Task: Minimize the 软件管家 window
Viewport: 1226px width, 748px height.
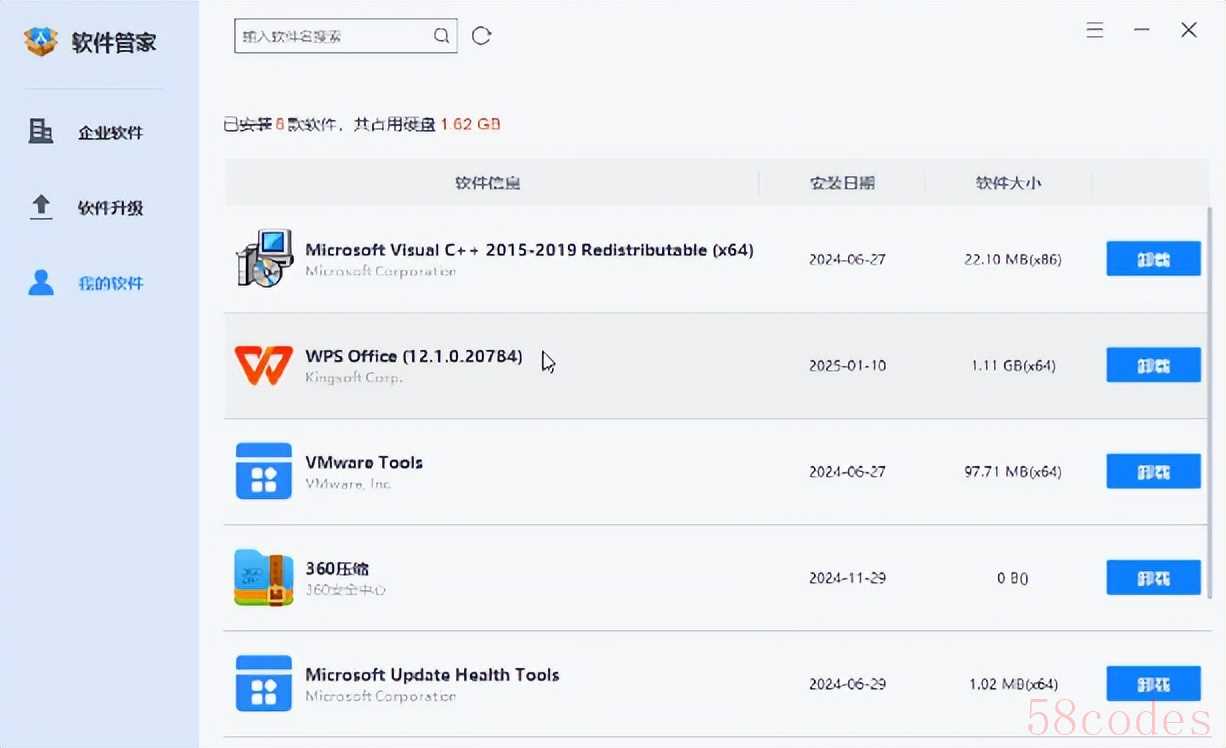Action: 1142,30
